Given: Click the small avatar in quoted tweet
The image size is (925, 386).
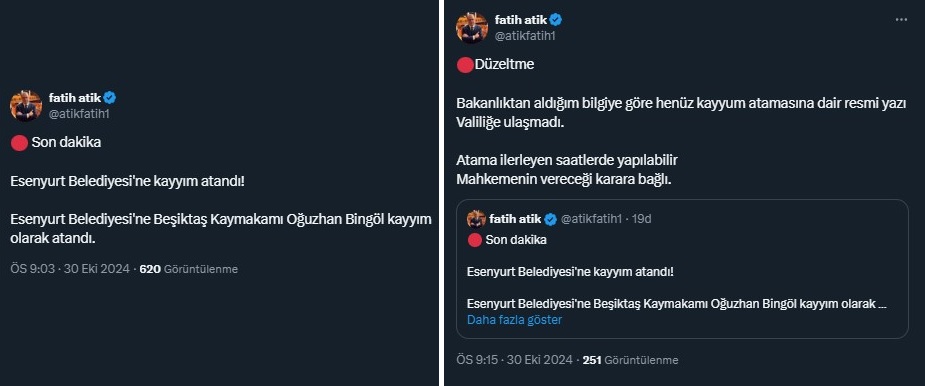Looking at the screenshot, I should pos(476,220).
